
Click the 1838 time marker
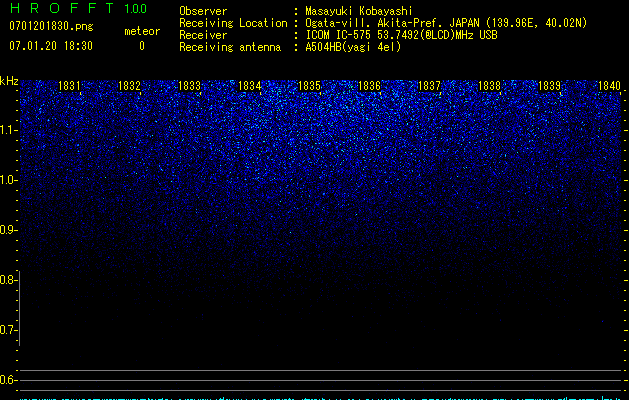coord(489,86)
